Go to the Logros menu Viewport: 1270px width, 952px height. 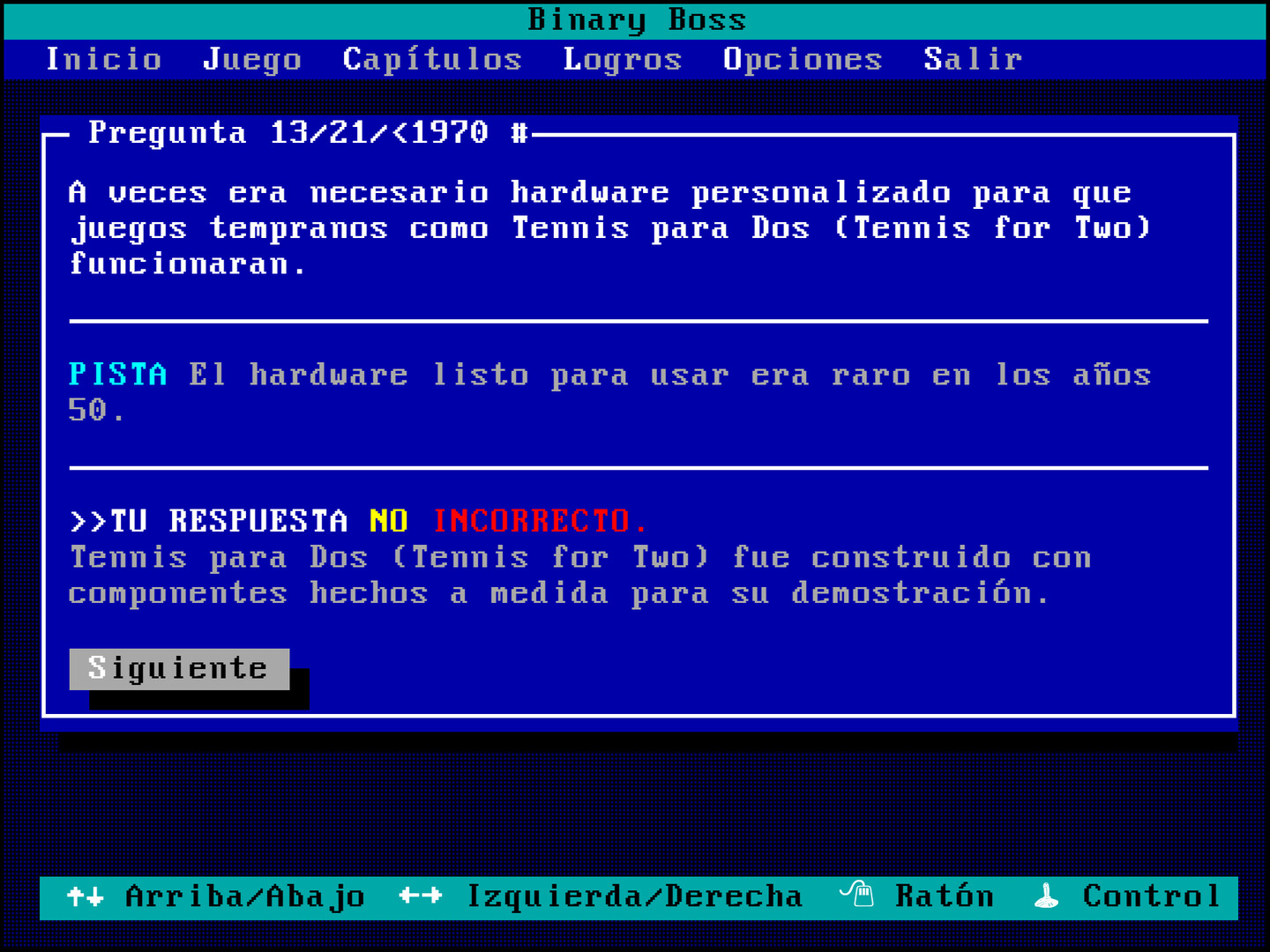tap(623, 59)
